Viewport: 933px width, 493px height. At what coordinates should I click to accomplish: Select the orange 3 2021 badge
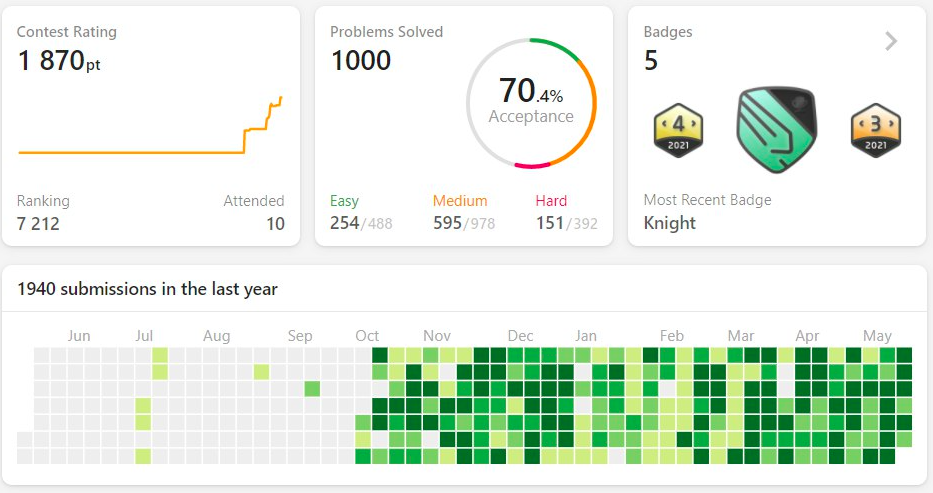[x=875, y=130]
